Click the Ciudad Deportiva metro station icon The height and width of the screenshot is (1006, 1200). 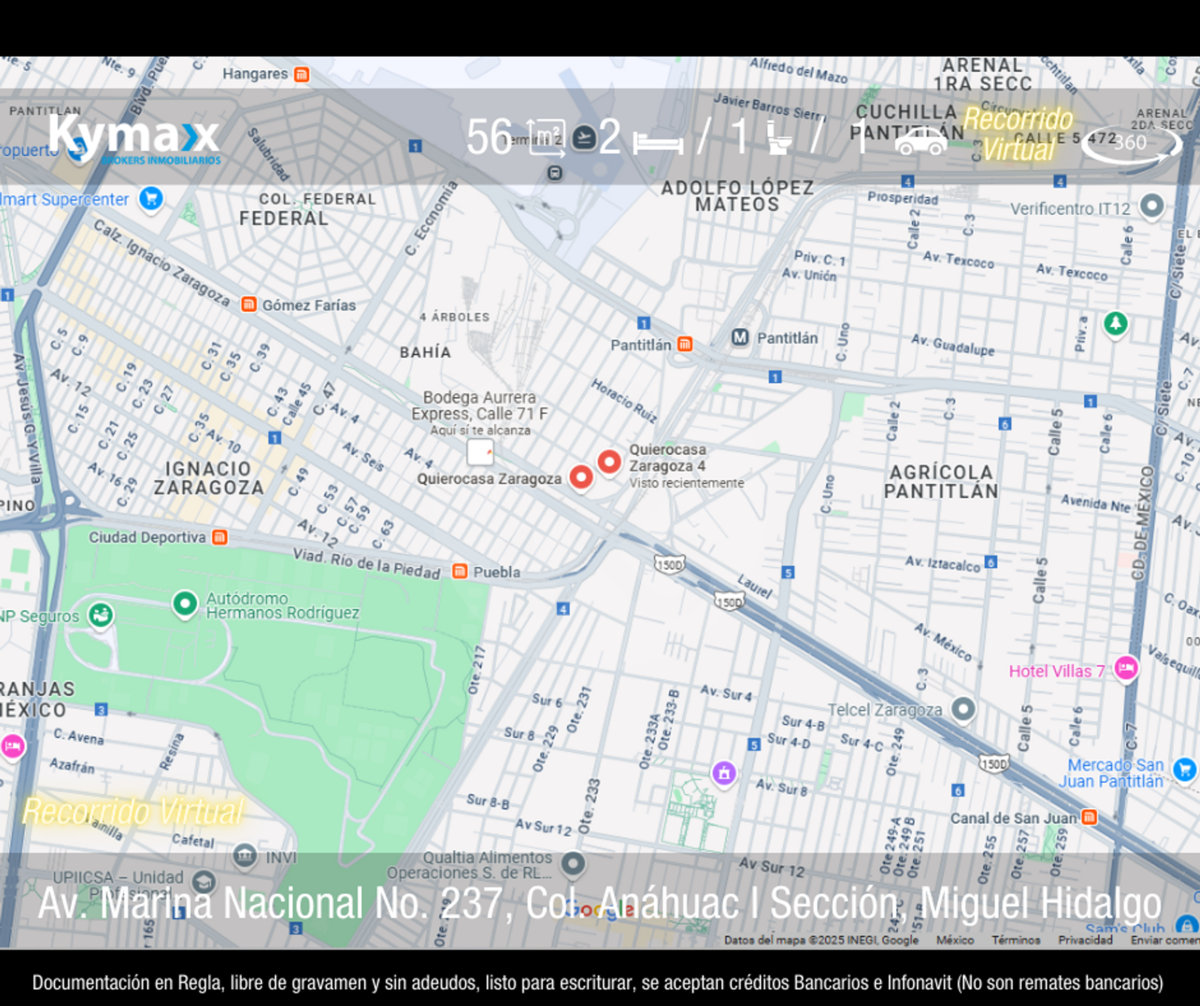click(219, 537)
